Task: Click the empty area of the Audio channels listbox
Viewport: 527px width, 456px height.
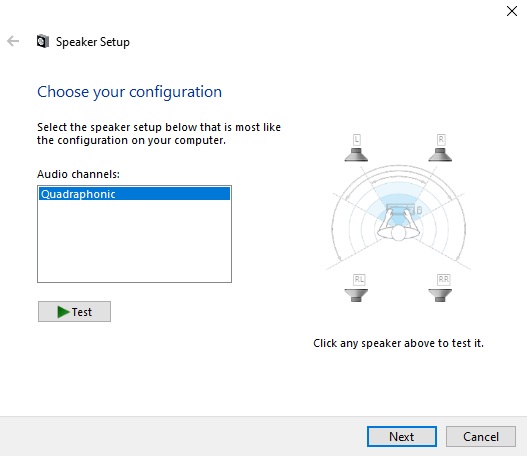Action: pyautogui.click(x=134, y=241)
